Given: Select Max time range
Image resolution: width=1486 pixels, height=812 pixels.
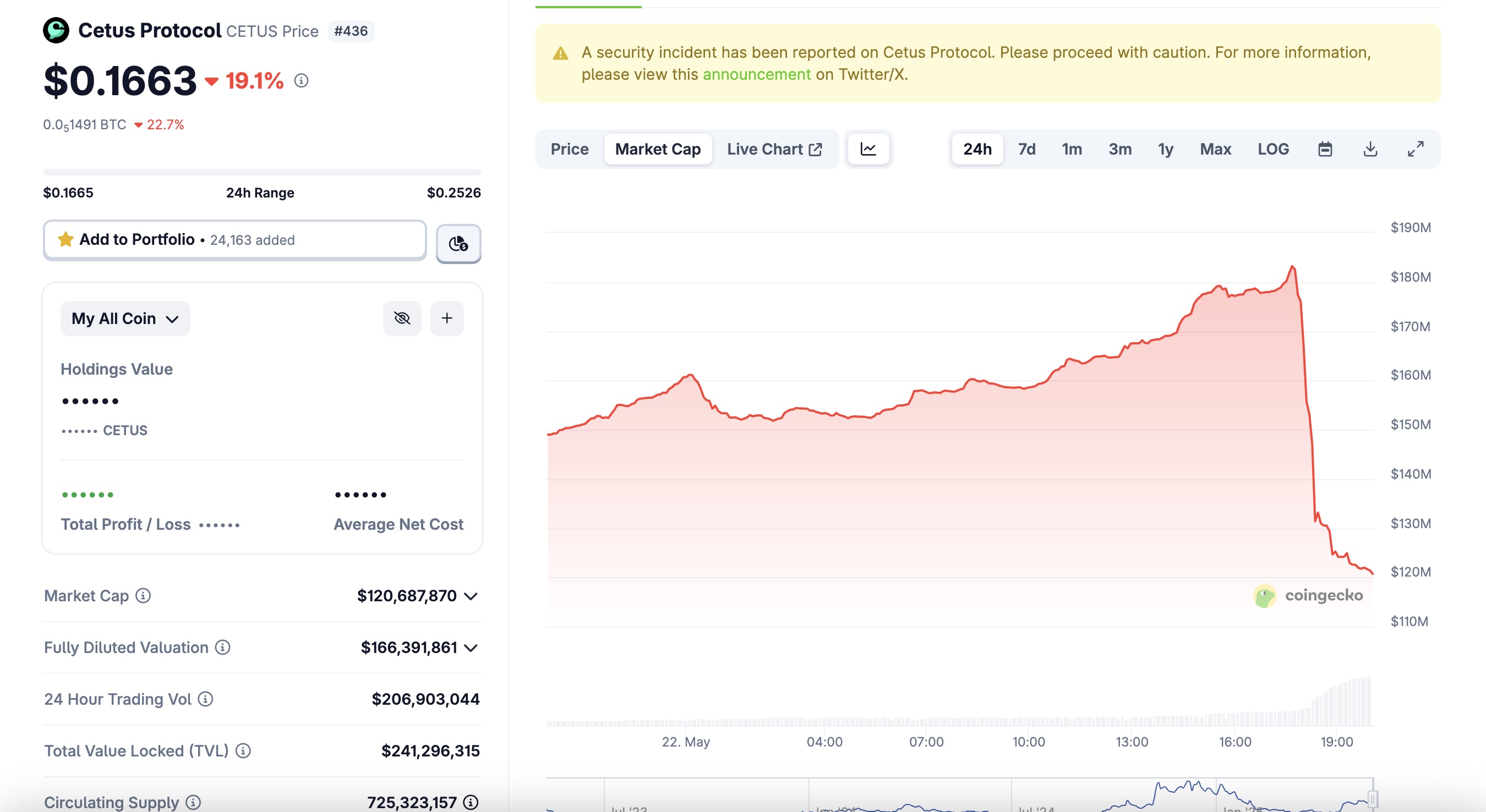Looking at the screenshot, I should coord(1215,149).
